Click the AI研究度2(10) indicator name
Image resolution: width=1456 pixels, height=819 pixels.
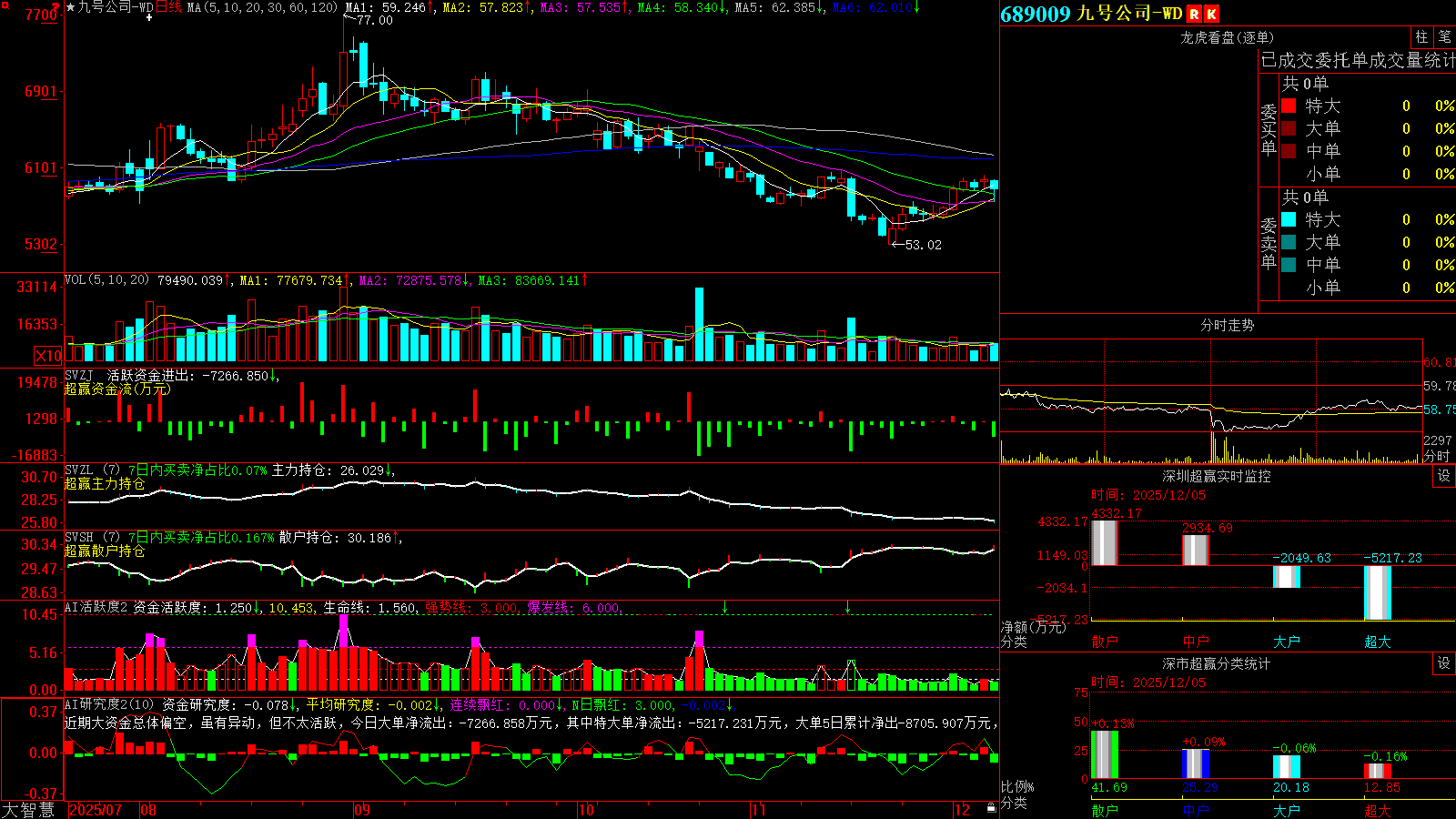click(110, 704)
